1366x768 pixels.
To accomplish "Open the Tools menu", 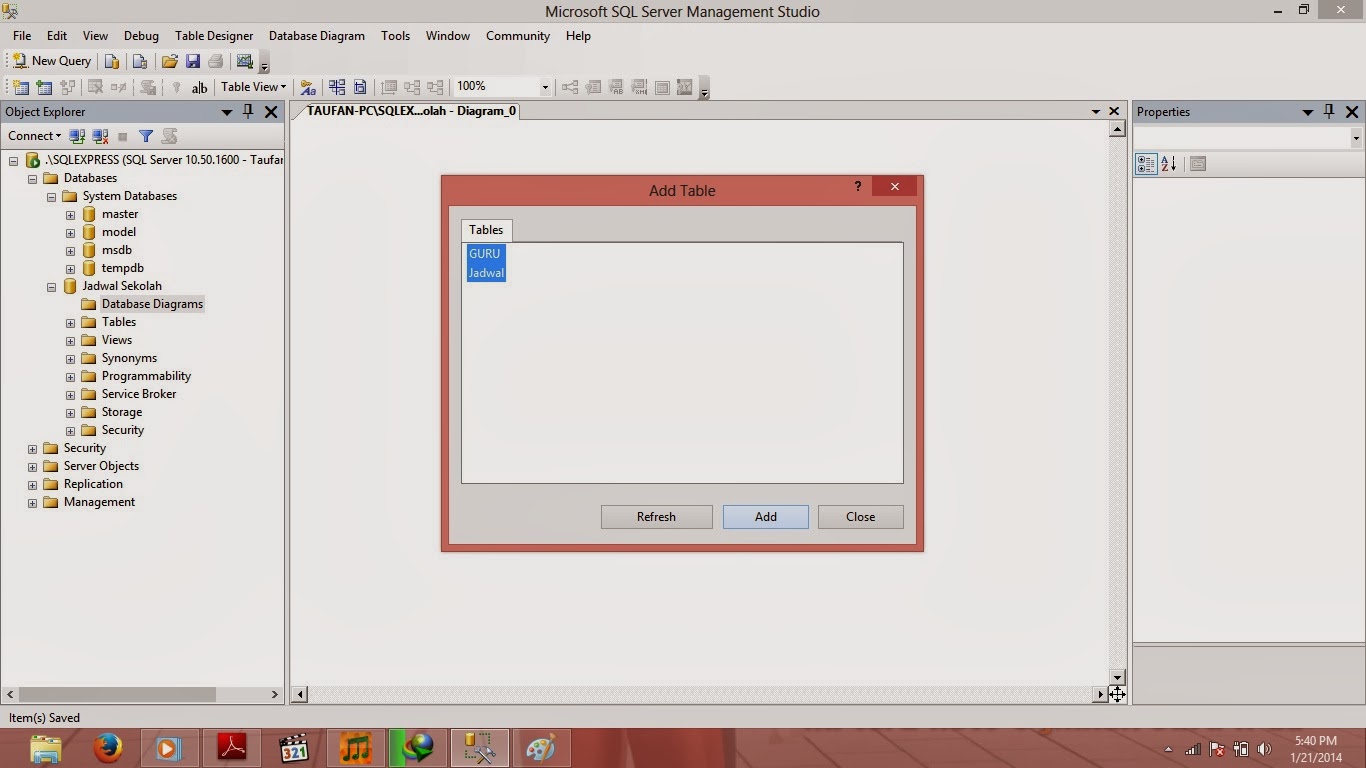I will coord(395,35).
